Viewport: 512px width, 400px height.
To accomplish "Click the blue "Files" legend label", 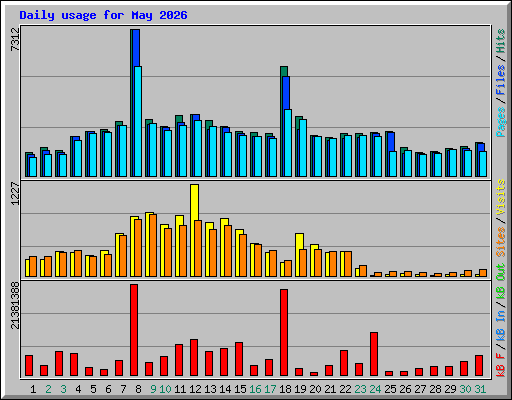I will (x=500, y=80).
